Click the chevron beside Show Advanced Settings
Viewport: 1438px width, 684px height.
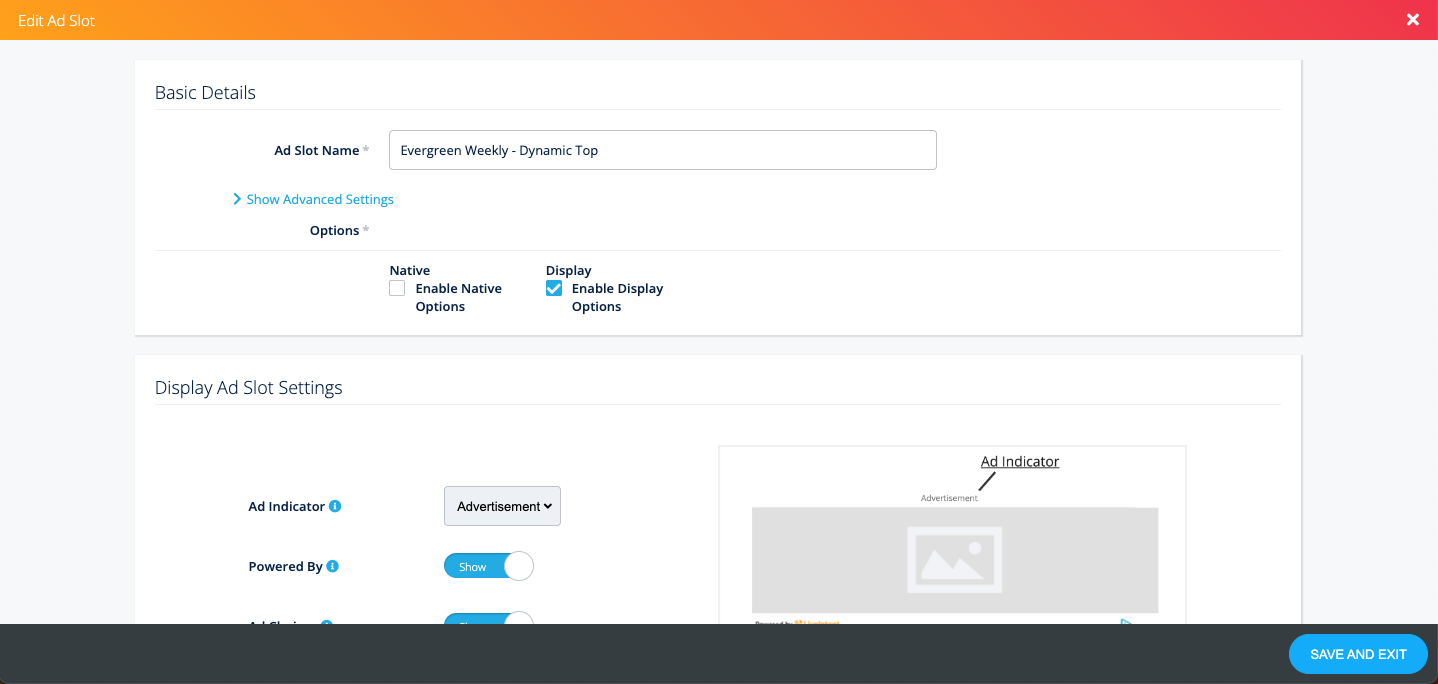[237, 199]
